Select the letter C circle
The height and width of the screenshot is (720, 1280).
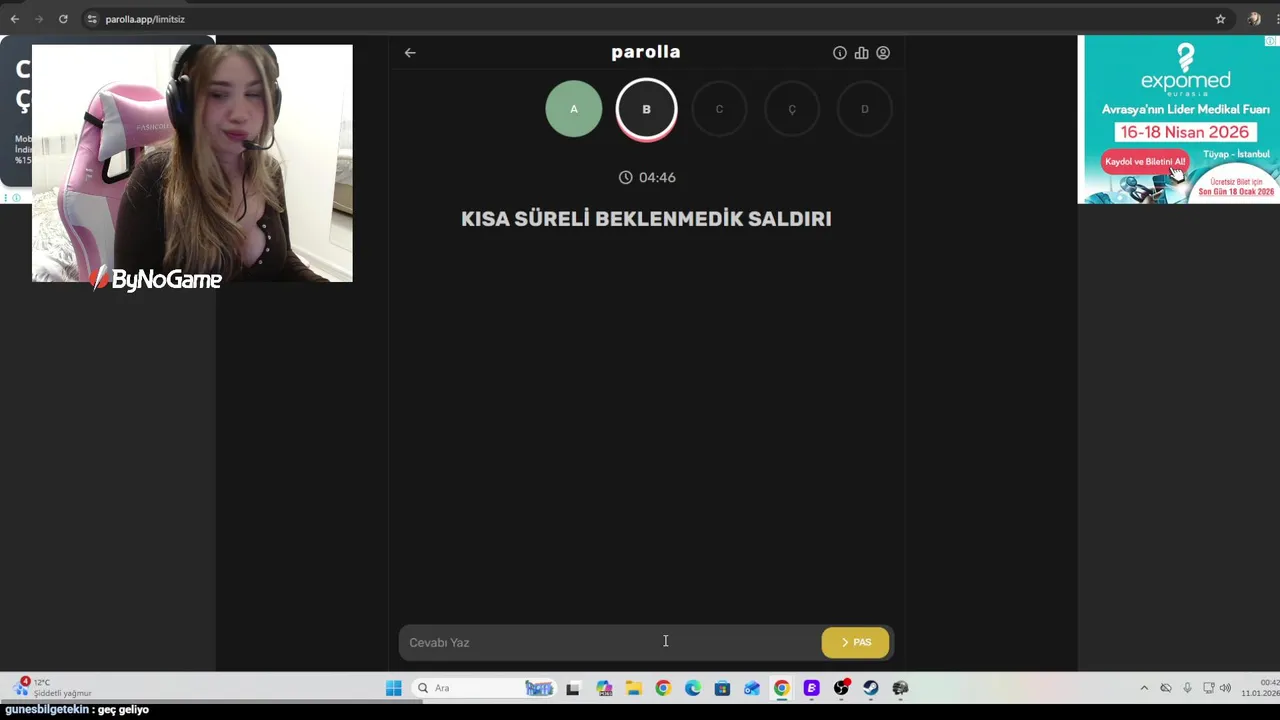pyautogui.click(x=719, y=109)
